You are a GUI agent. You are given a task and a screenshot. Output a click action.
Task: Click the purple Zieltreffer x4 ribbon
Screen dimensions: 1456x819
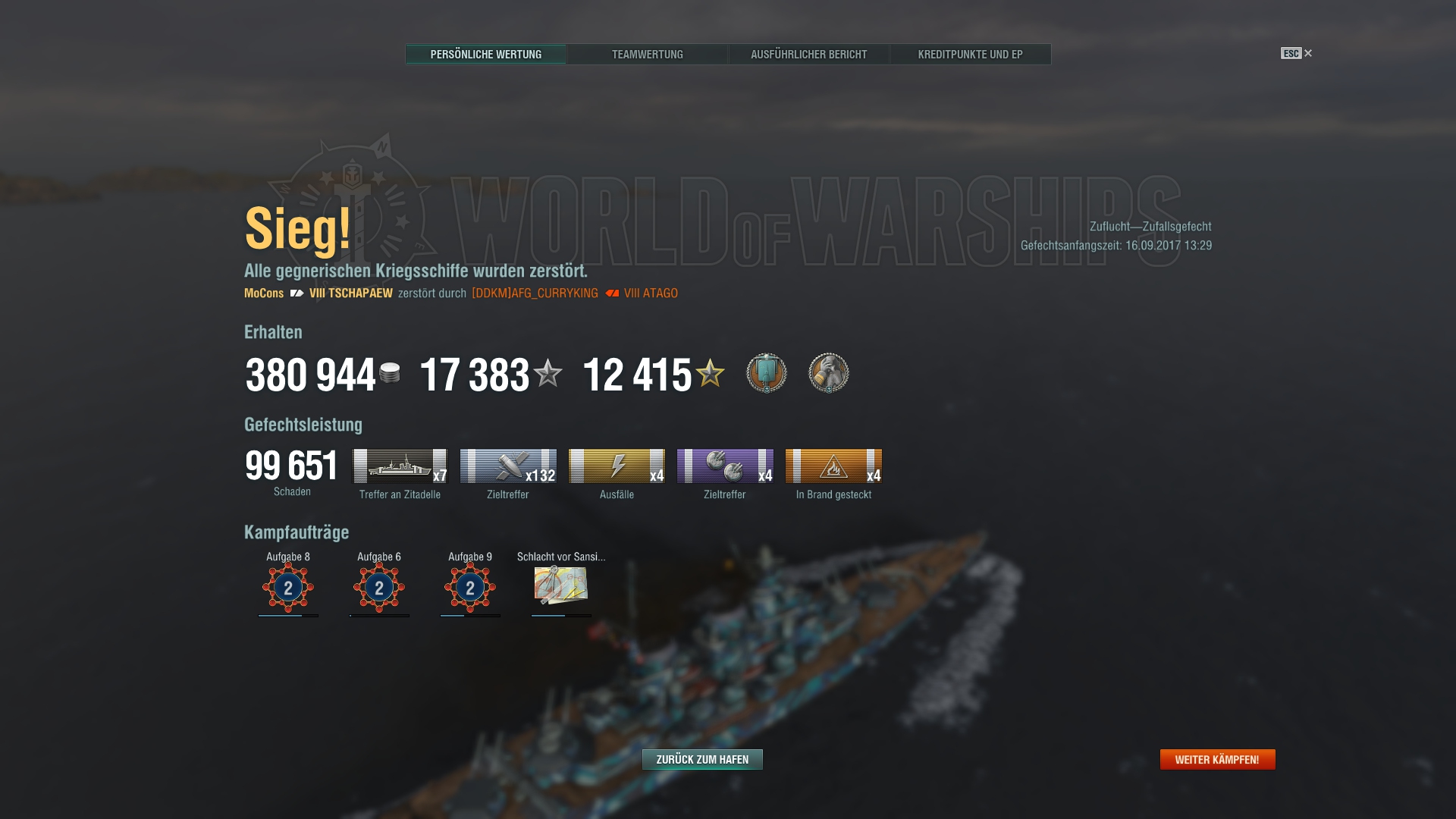pos(725,466)
